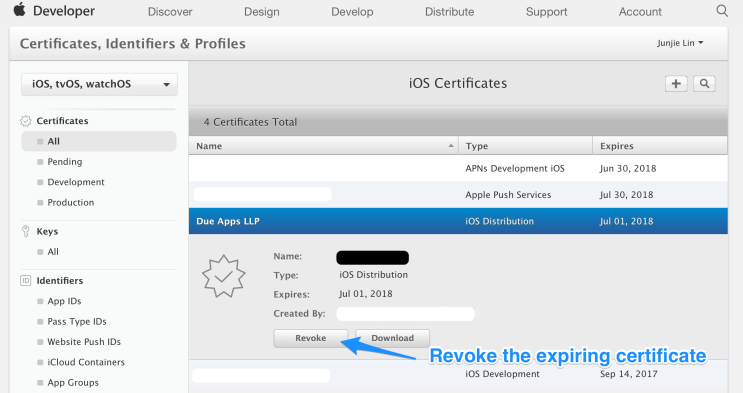Click Jul 30, 2018 expiry date
The image size is (743, 393).
pos(626,195)
